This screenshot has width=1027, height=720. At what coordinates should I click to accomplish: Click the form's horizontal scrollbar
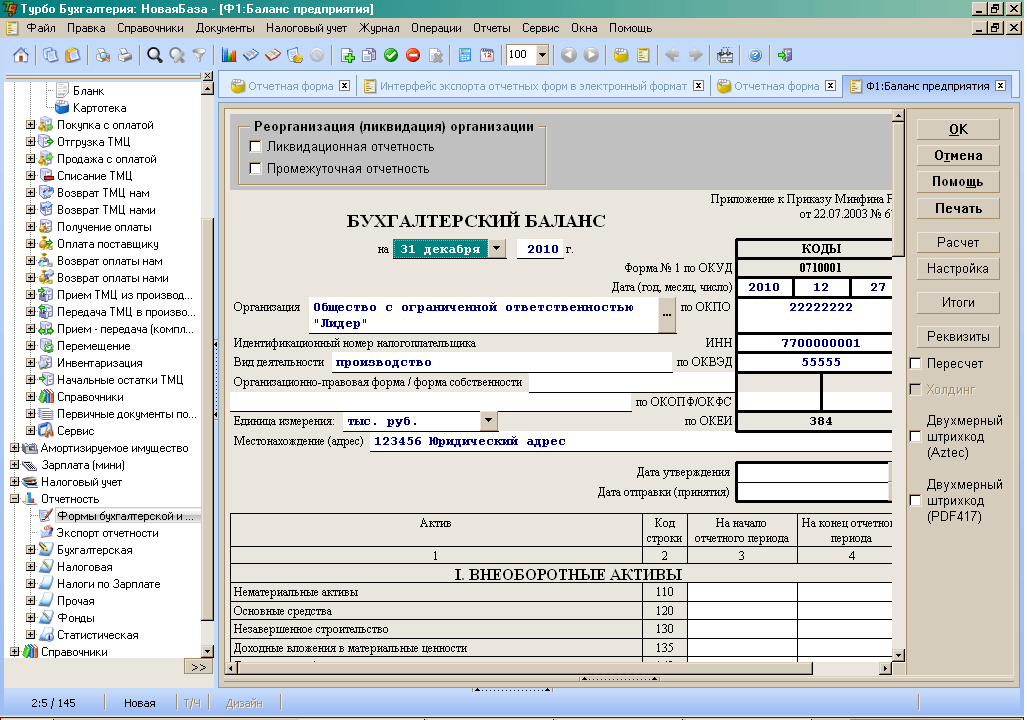click(x=559, y=668)
